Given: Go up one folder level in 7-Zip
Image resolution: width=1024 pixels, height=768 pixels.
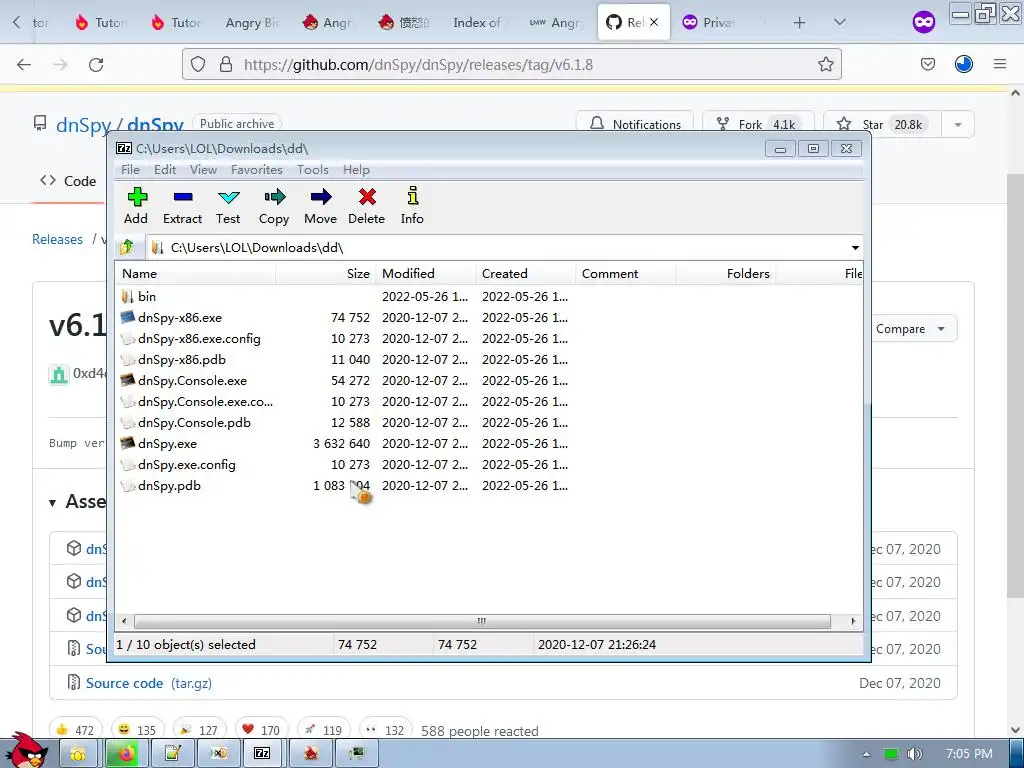Looking at the screenshot, I should tap(127, 247).
